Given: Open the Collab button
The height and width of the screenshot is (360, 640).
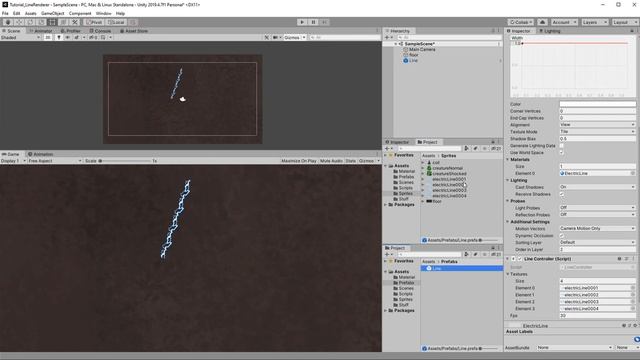Looking at the screenshot, I should coord(521,22).
